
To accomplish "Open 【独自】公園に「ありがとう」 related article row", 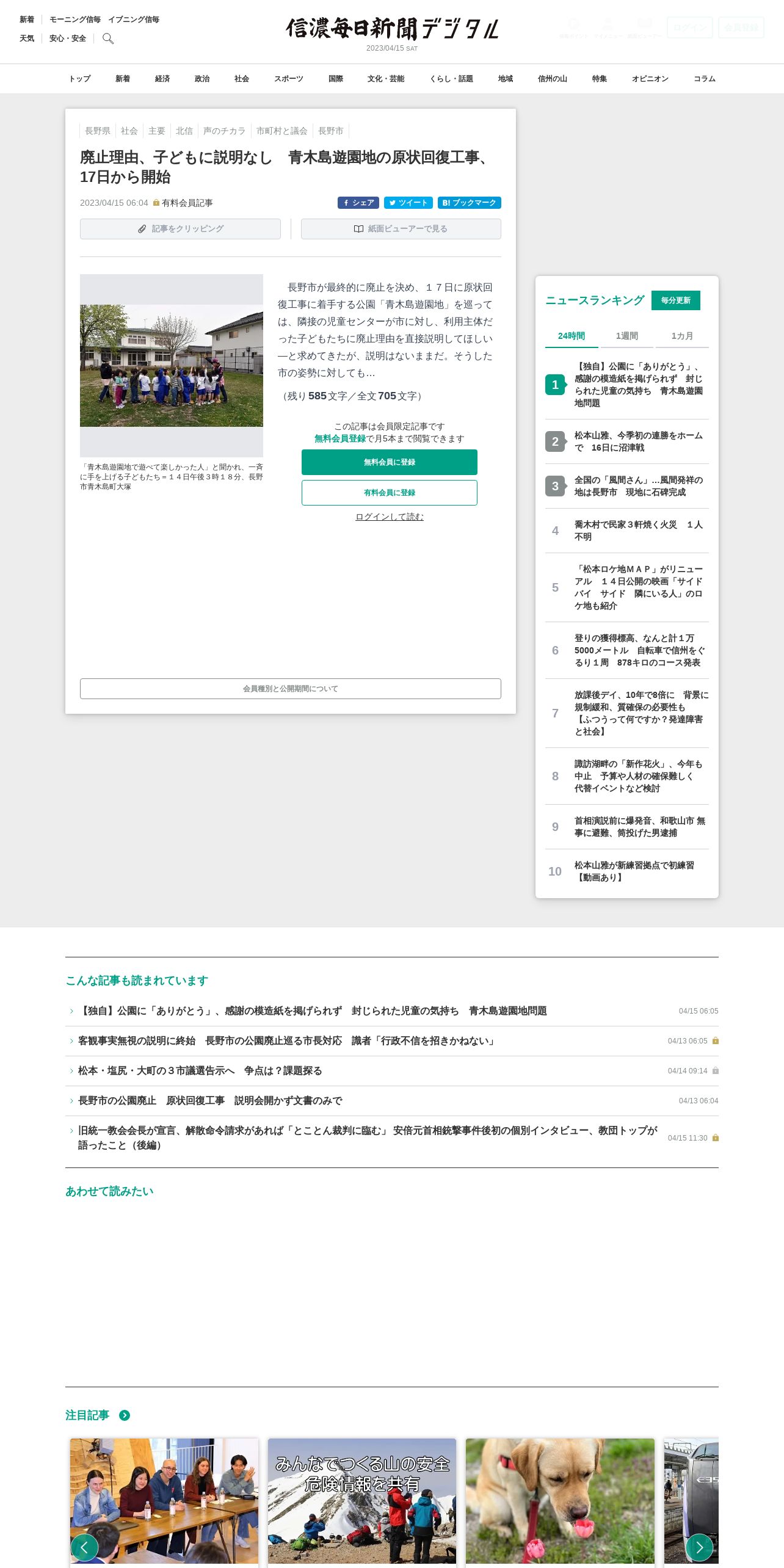I will (392, 1011).
